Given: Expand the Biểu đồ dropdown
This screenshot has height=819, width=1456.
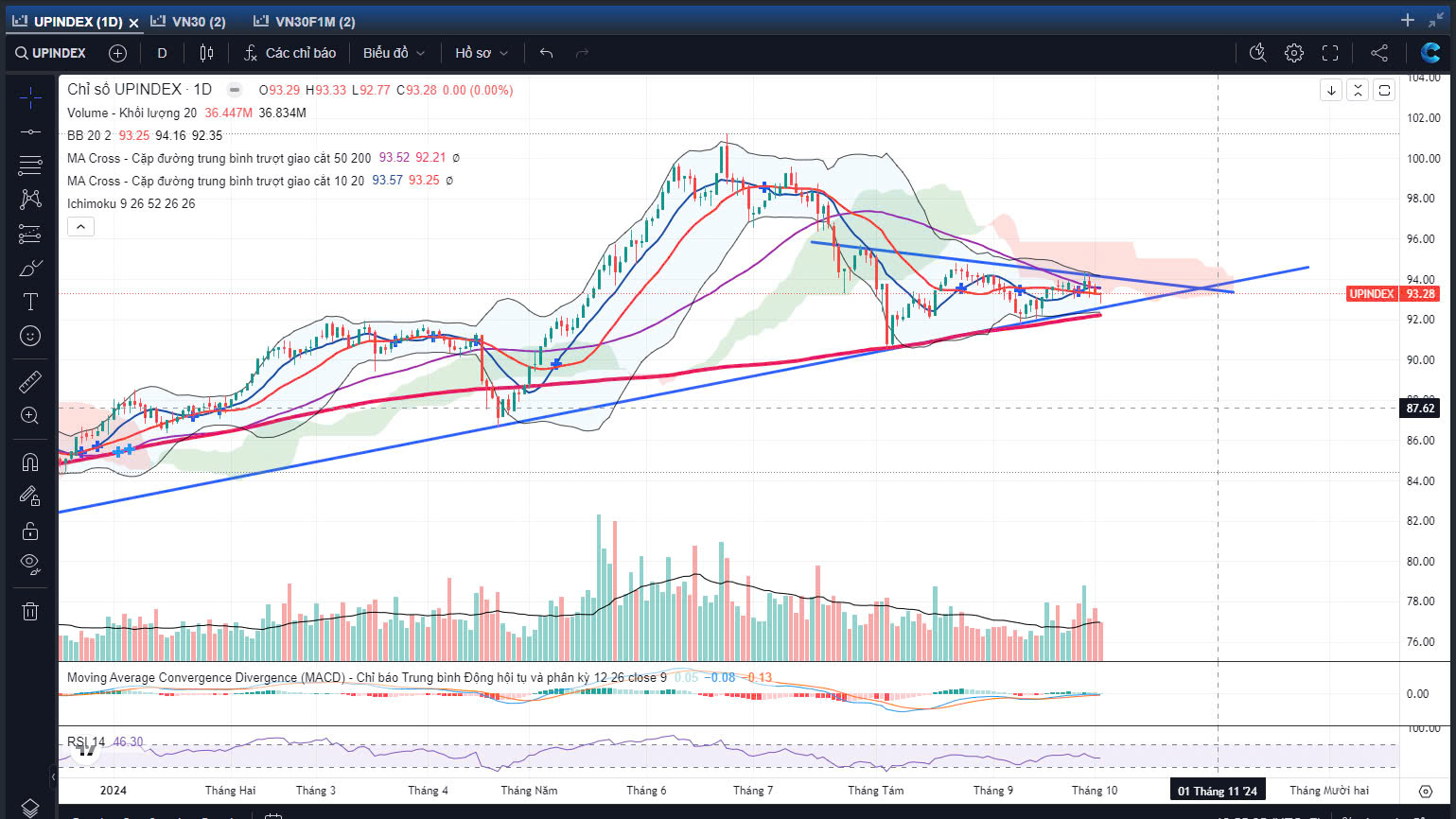Looking at the screenshot, I should point(394,53).
